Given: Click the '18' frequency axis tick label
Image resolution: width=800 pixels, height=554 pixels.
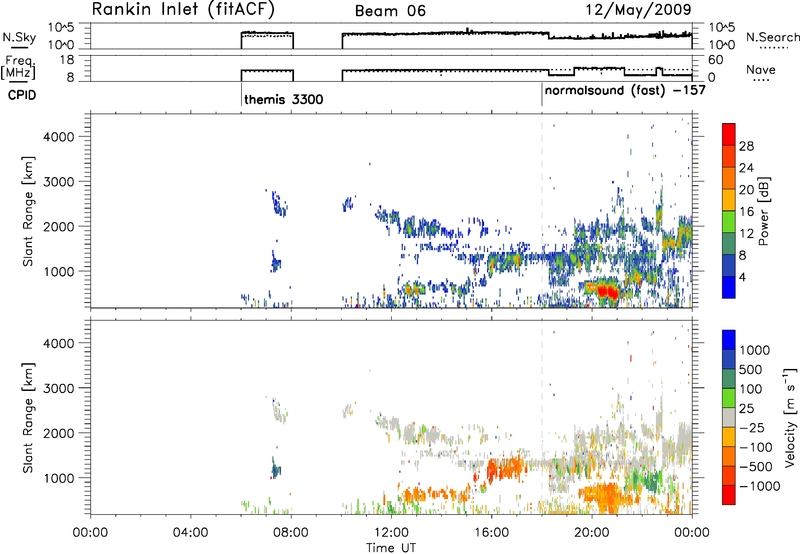Looking at the screenshot, I should click(67, 60).
